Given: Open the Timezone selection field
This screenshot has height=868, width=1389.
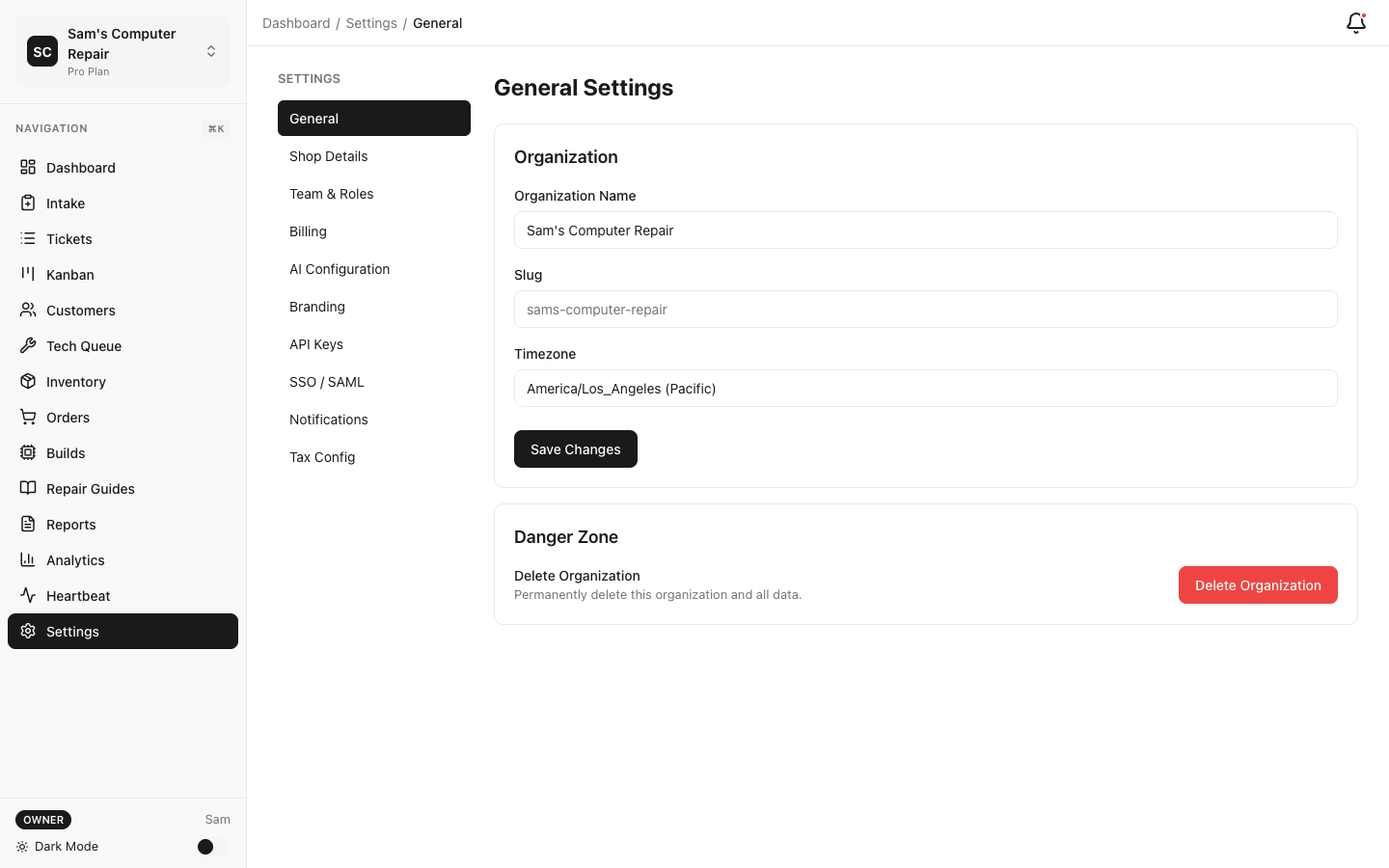Looking at the screenshot, I should pyautogui.click(x=925, y=388).
